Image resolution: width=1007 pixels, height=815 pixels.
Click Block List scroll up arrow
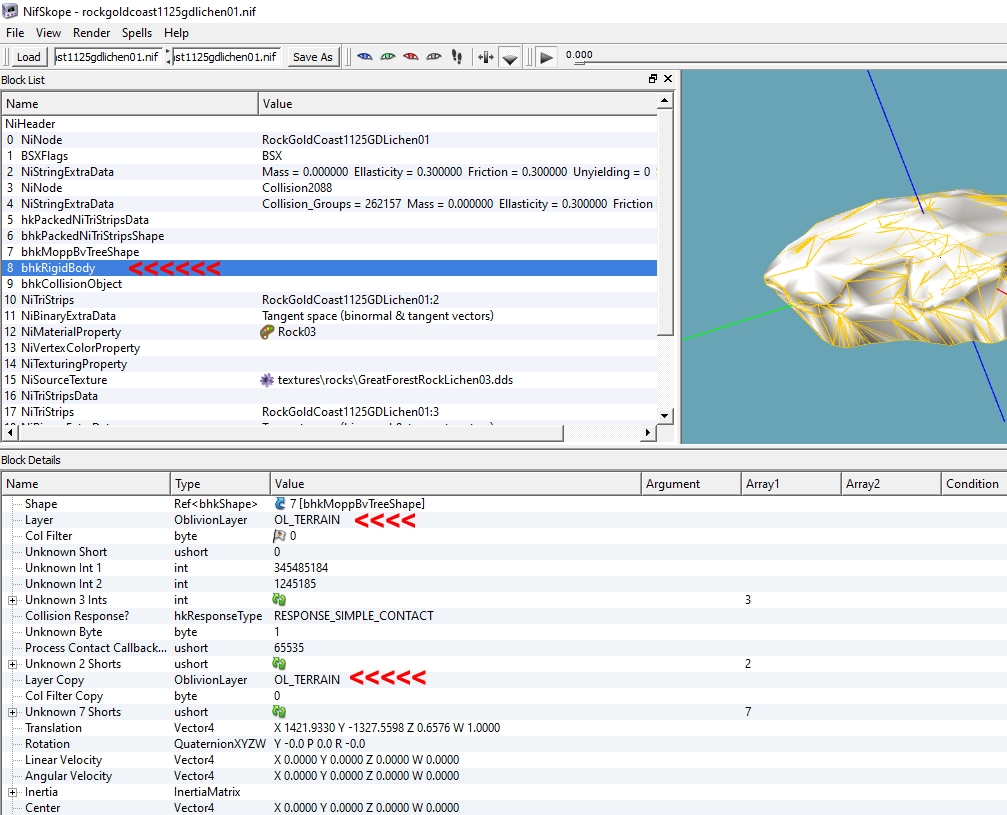click(665, 101)
